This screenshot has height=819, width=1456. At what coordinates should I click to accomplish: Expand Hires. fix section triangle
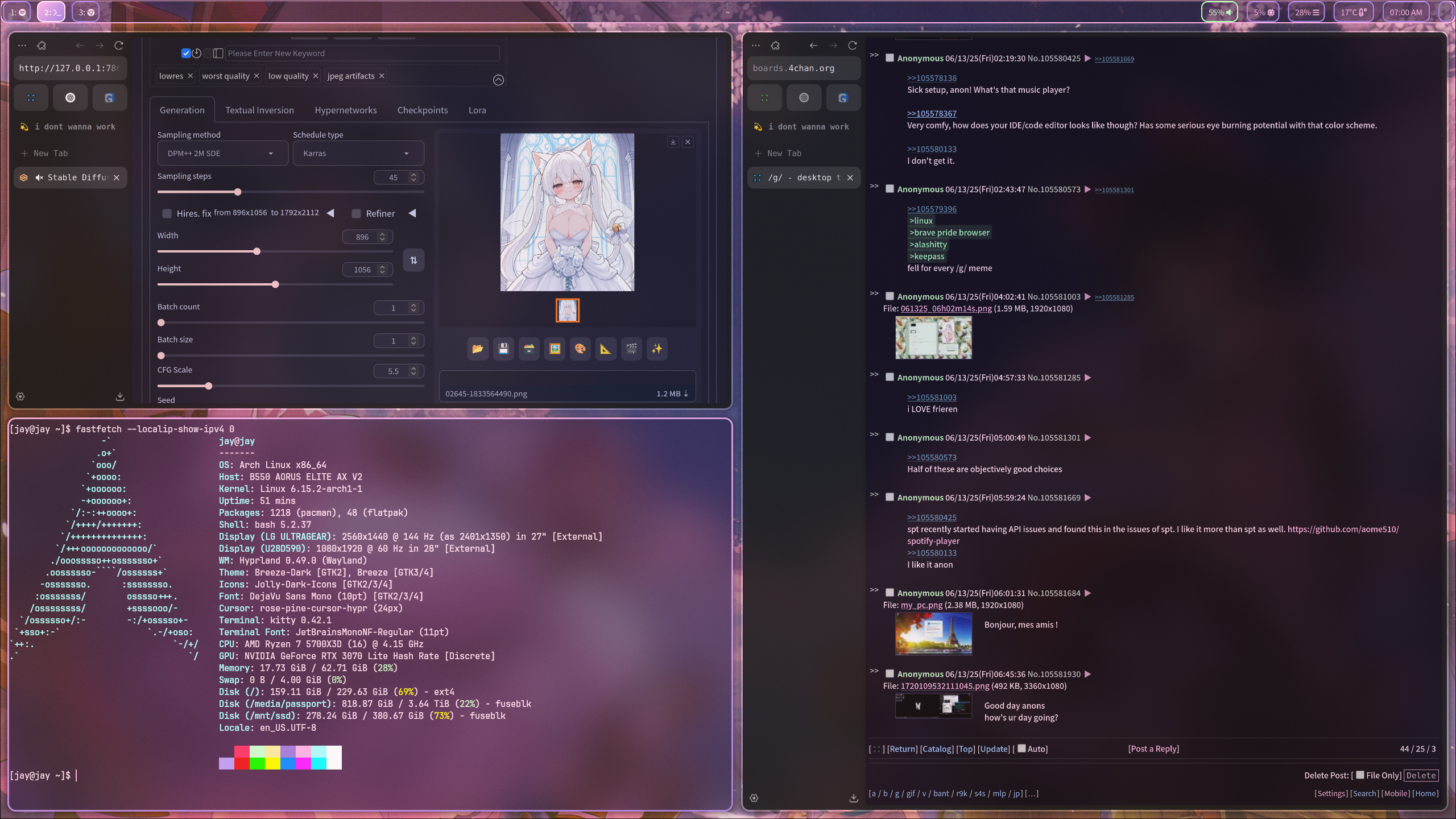330,213
